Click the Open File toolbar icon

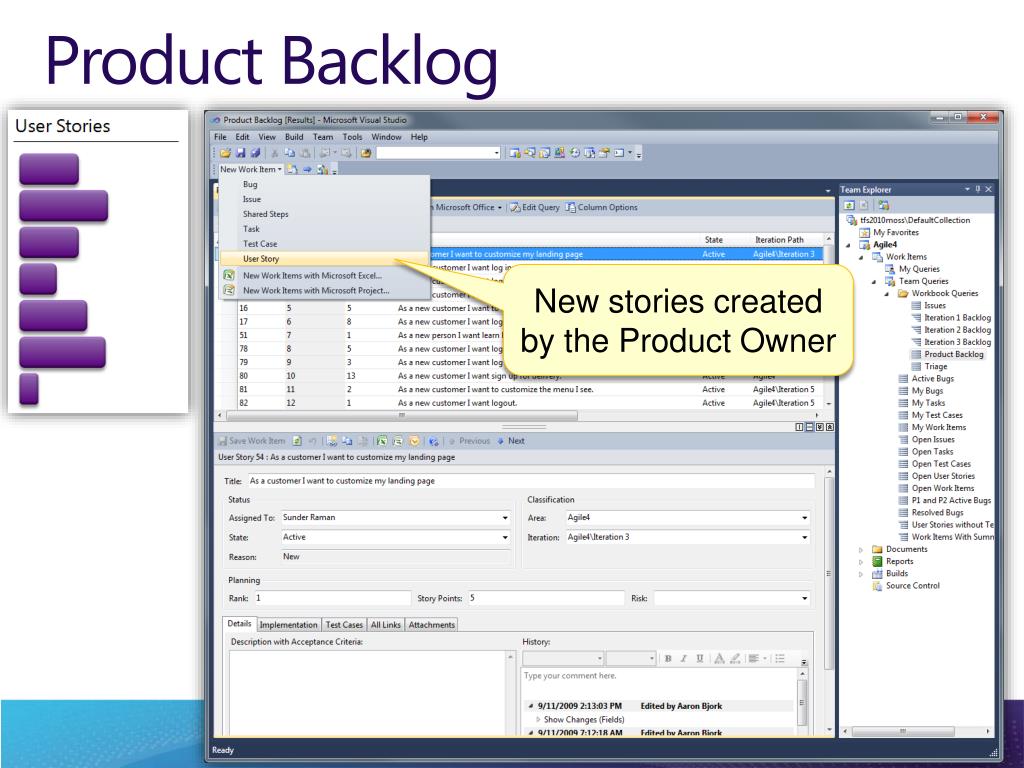225,153
